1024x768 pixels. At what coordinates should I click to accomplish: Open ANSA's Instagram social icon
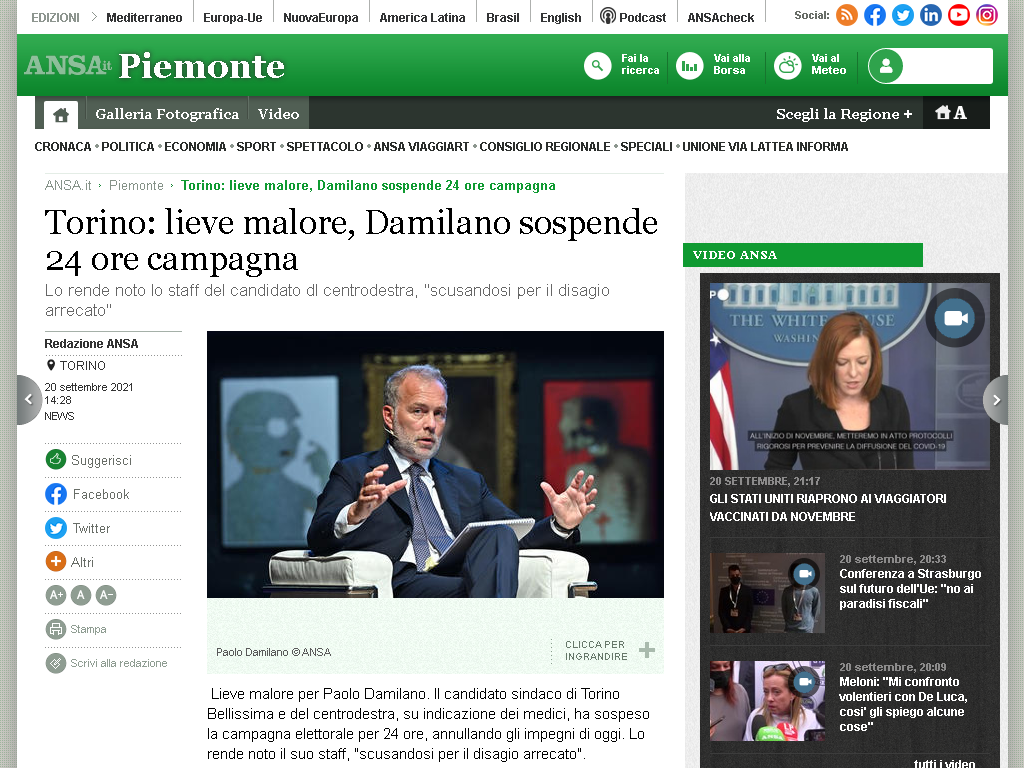tap(987, 15)
